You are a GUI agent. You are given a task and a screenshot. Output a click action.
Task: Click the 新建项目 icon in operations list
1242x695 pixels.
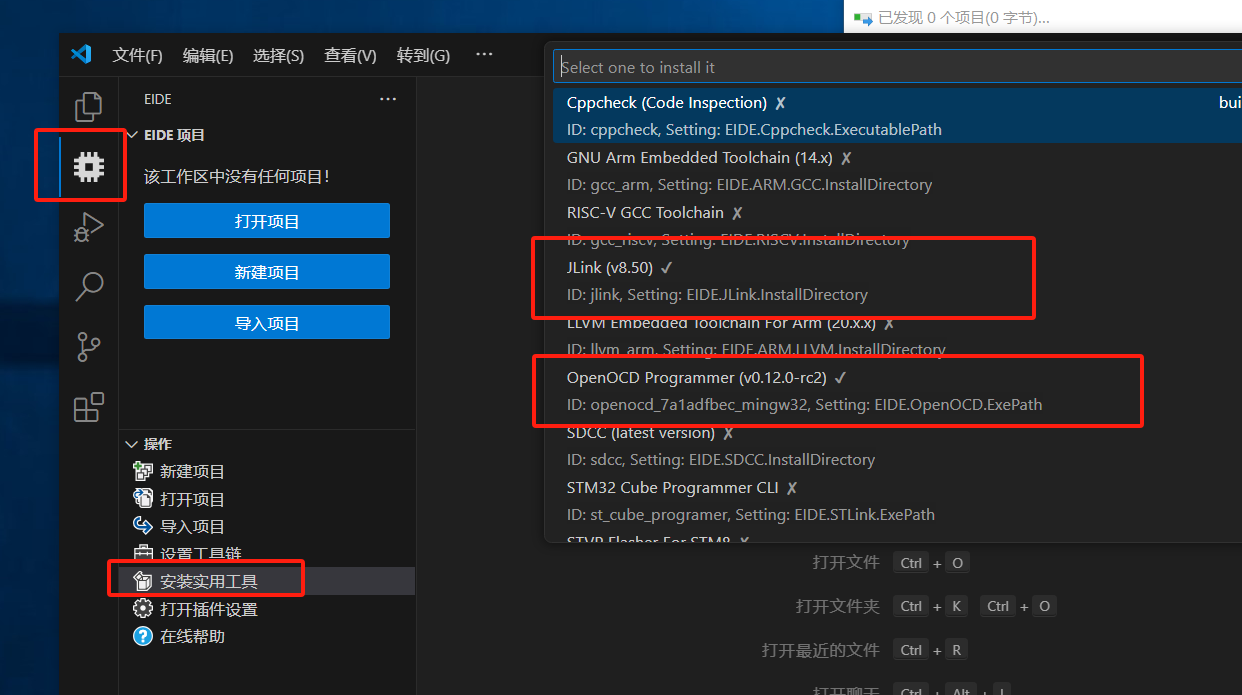(143, 472)
